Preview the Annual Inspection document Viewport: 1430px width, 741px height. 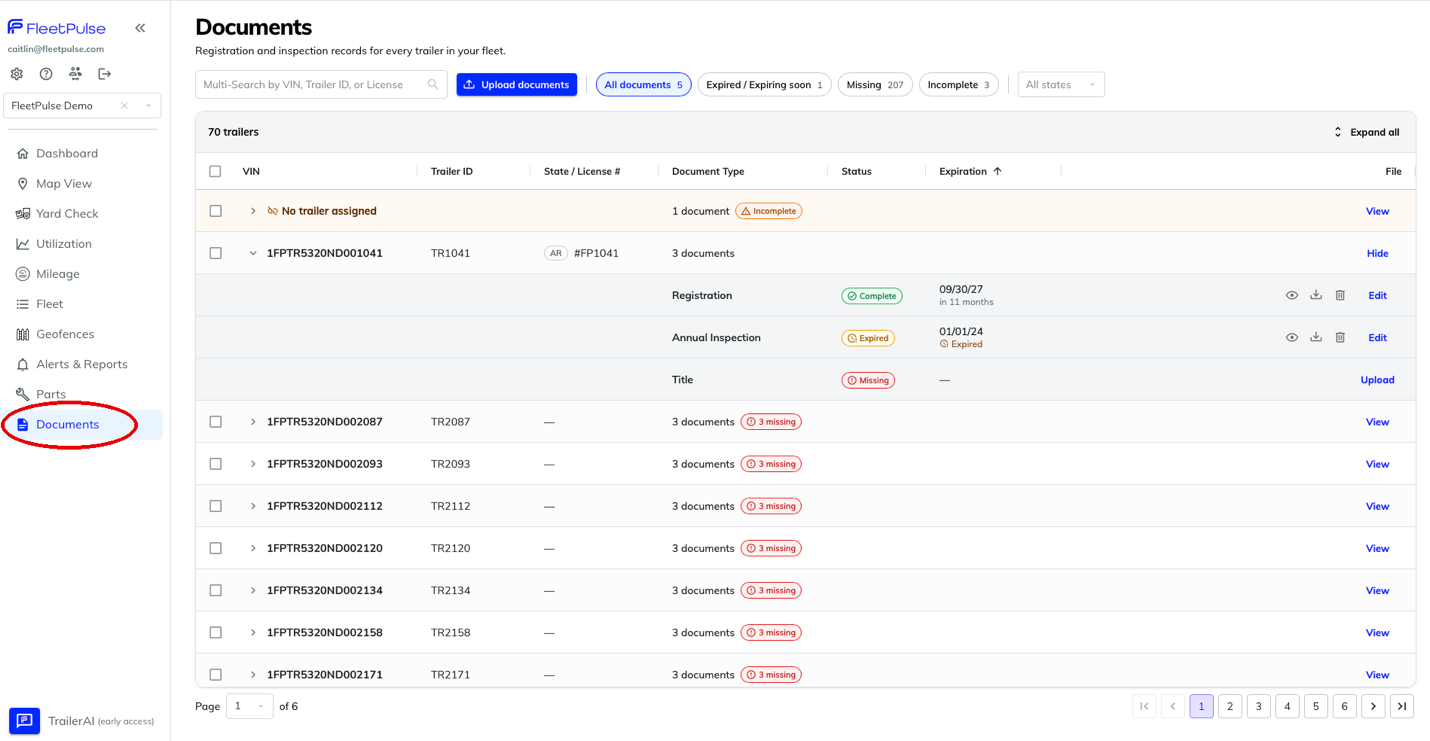point(1292,338)
